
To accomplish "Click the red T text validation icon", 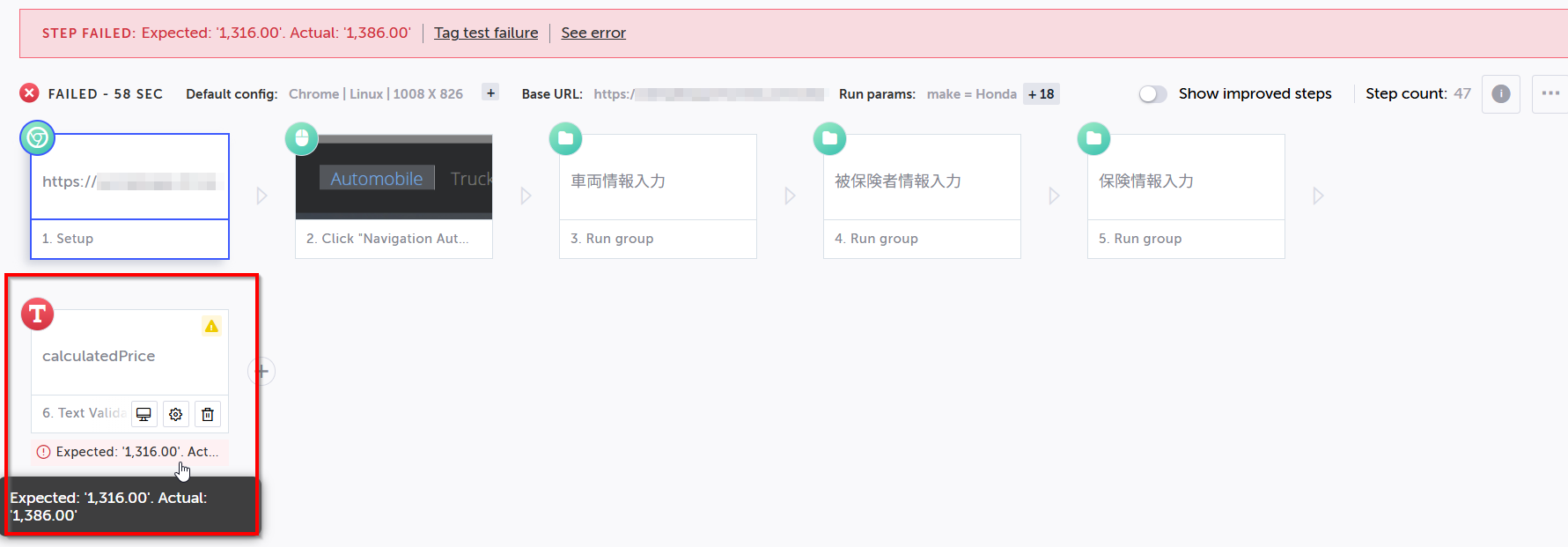I will pyautogui.click(x=38, y=314).
